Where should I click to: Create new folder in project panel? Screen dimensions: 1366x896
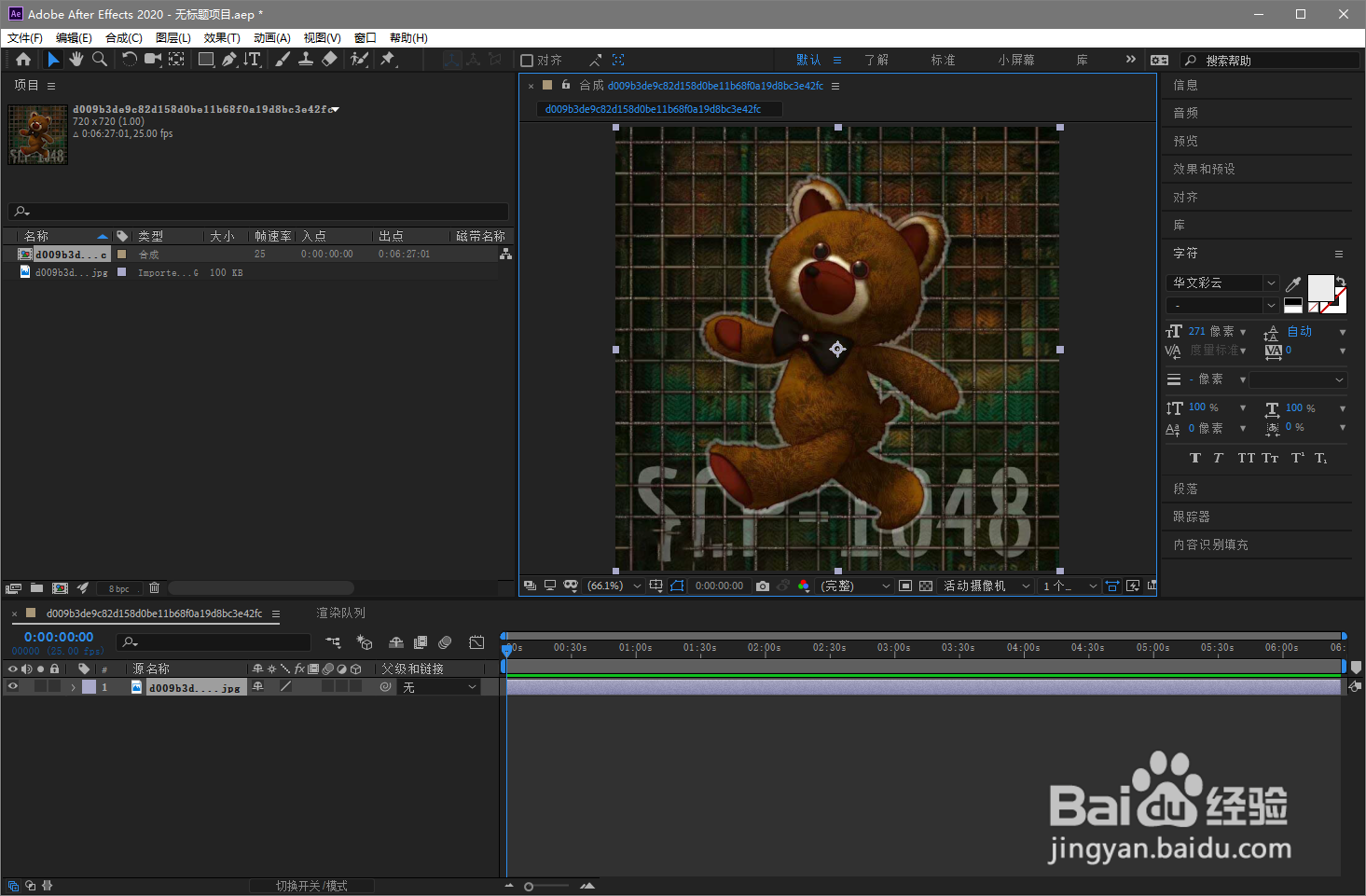[x=36, y=588]
